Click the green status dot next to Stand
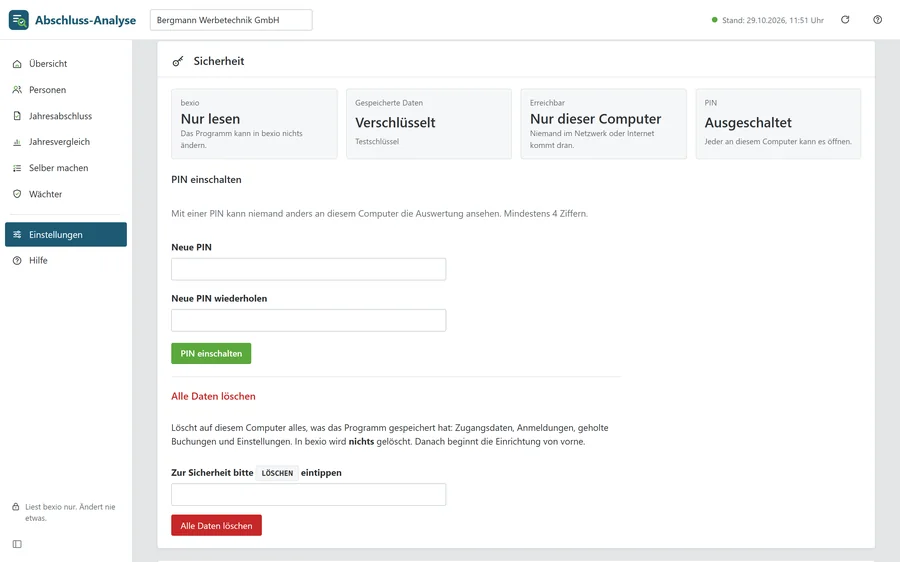 click(715, 20)
